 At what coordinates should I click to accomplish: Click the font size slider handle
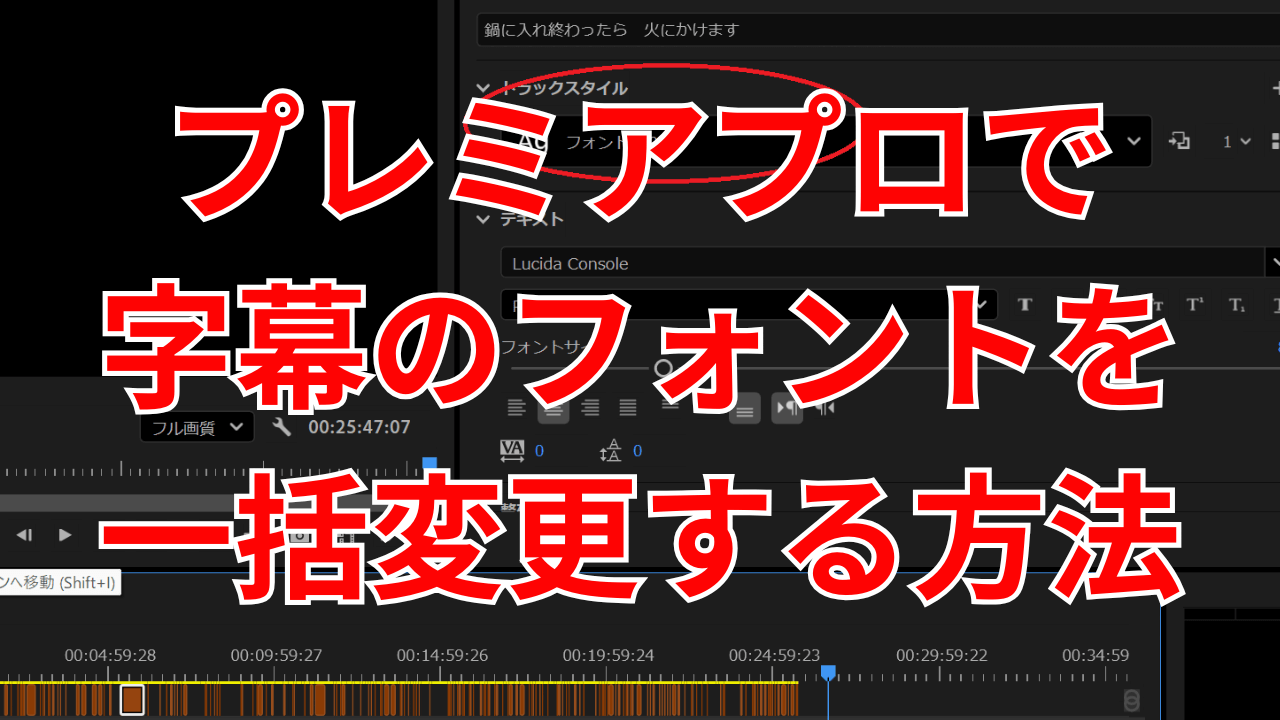(x=663, y=368)
